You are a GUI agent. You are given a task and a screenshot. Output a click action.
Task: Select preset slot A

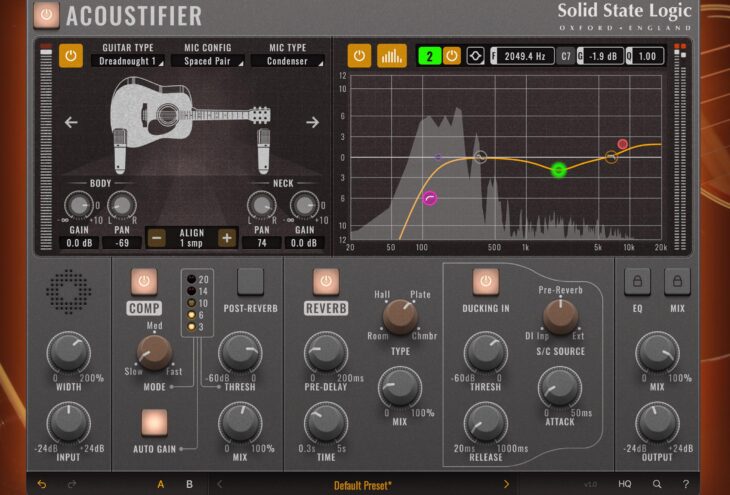pyautogui.click(x=160, y=484)
